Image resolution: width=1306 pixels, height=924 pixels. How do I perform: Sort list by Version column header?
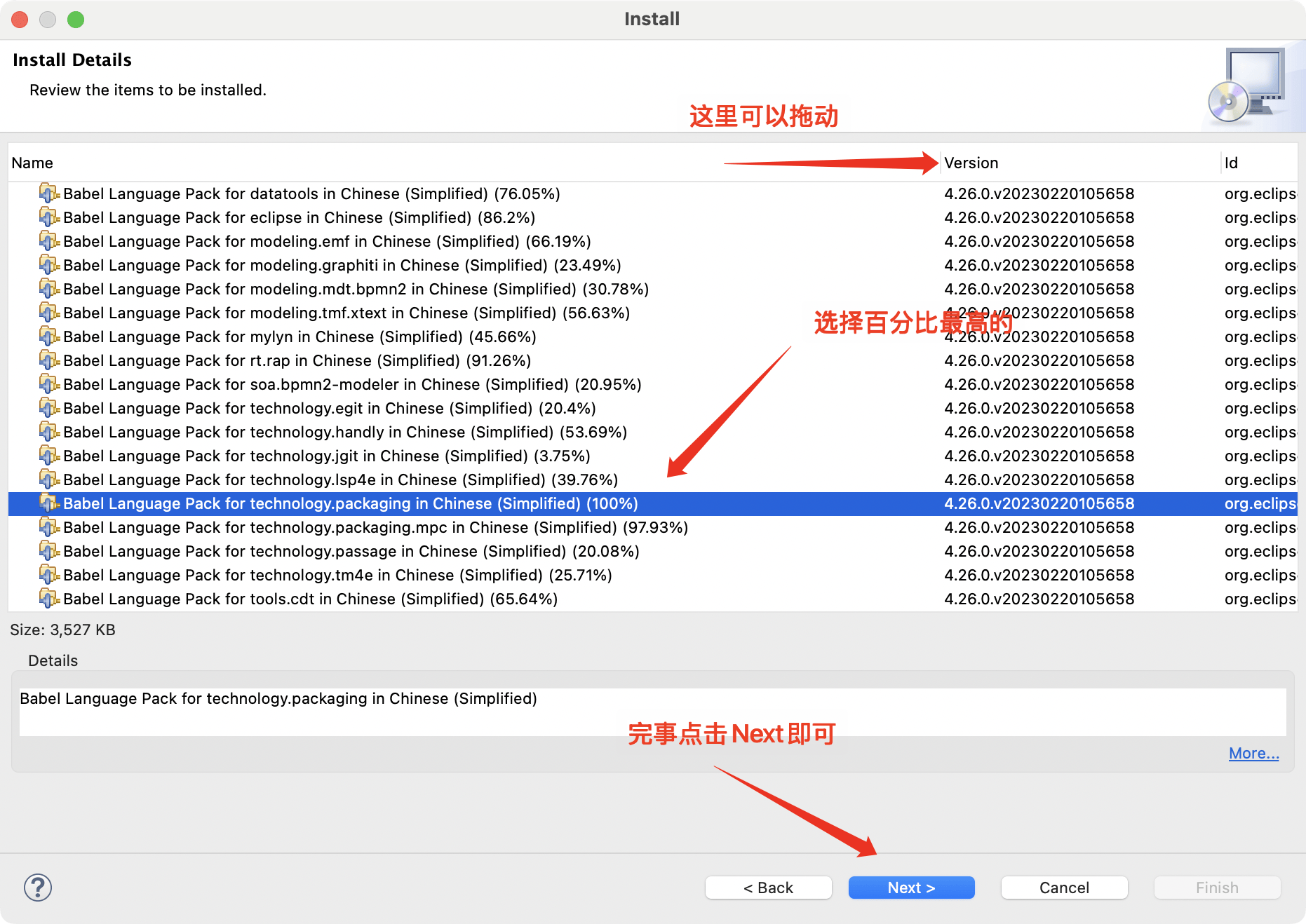tap(1080, 163)
